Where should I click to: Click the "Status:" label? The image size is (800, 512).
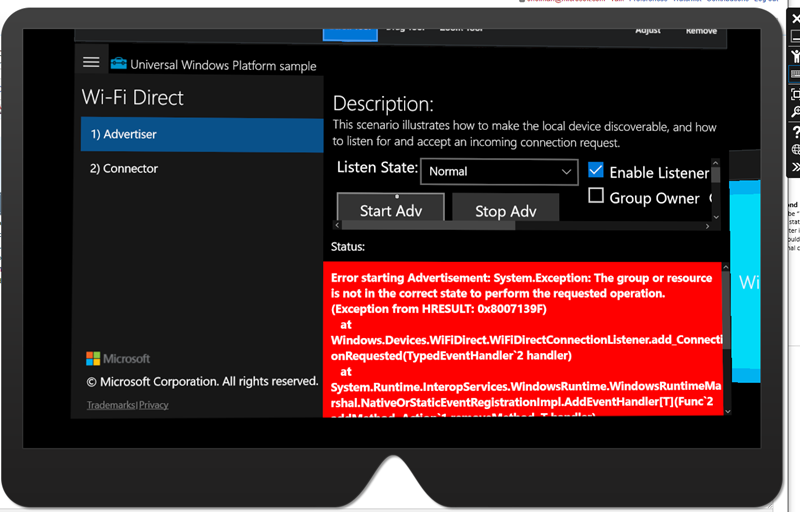point(348,247)
